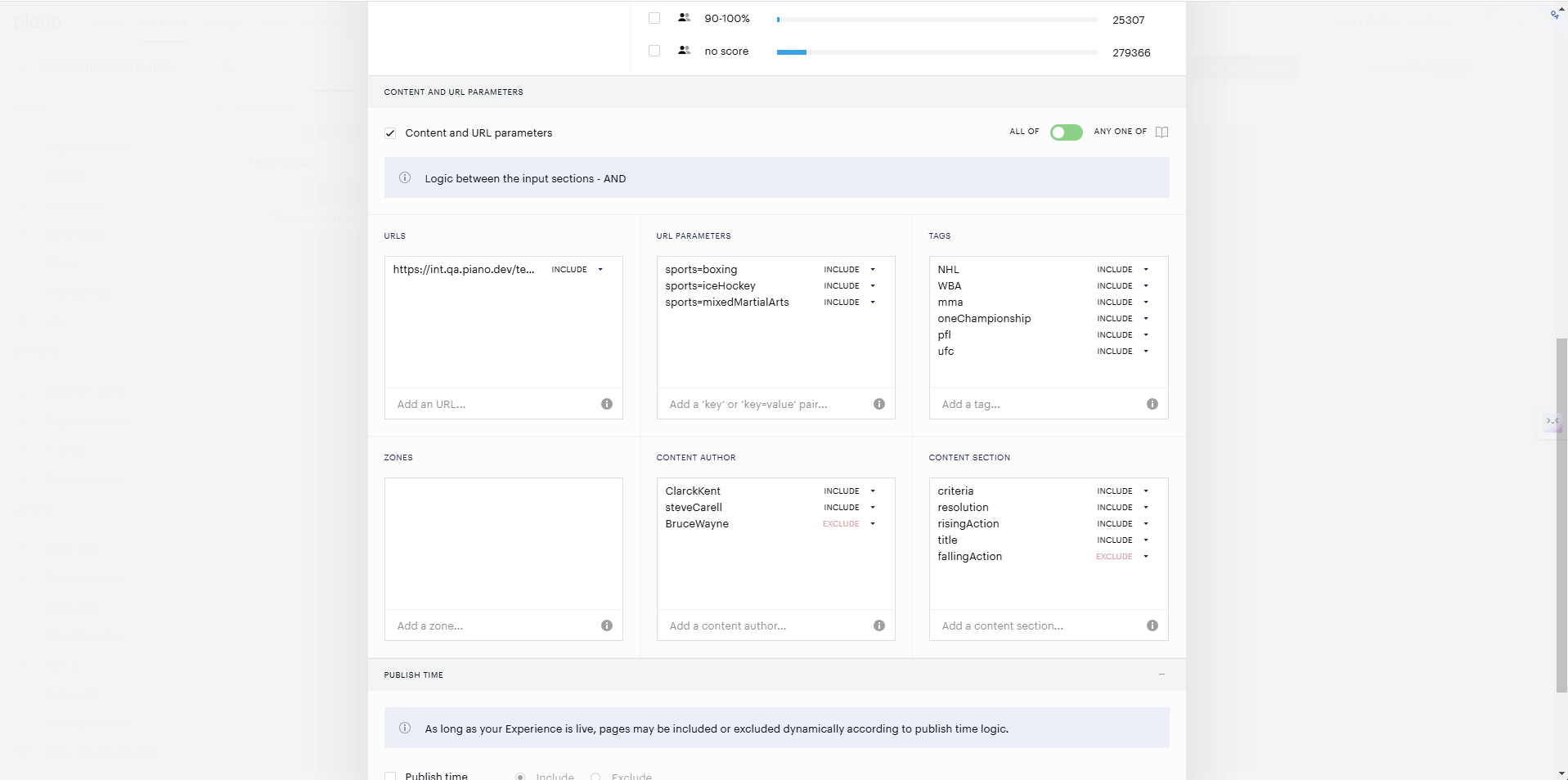Click the Add a tag input field
Image resolution: width=1568 pixels, height=780 pixels.
(1039, 404)
